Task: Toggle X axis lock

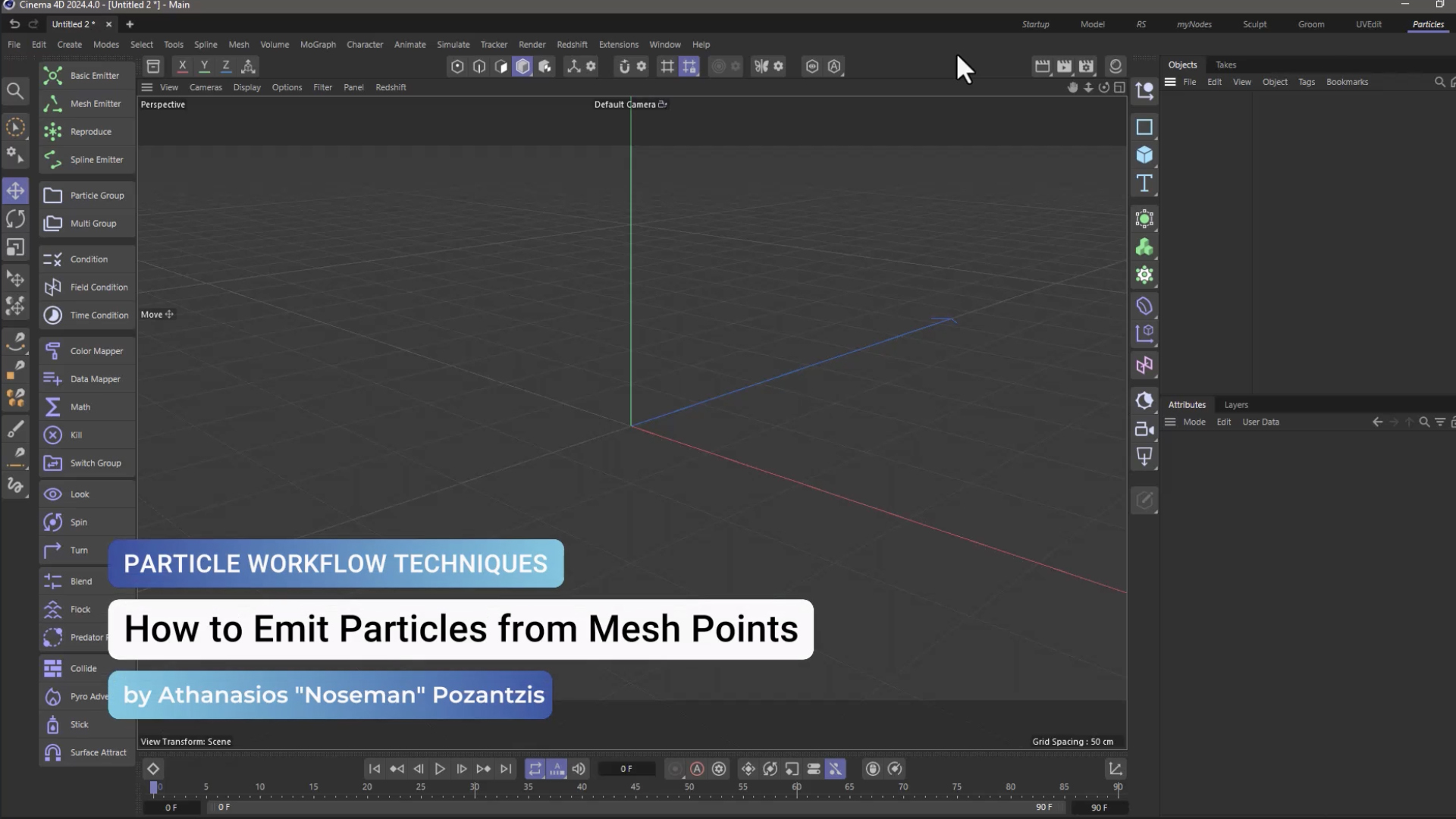Action: click(182, 67)
